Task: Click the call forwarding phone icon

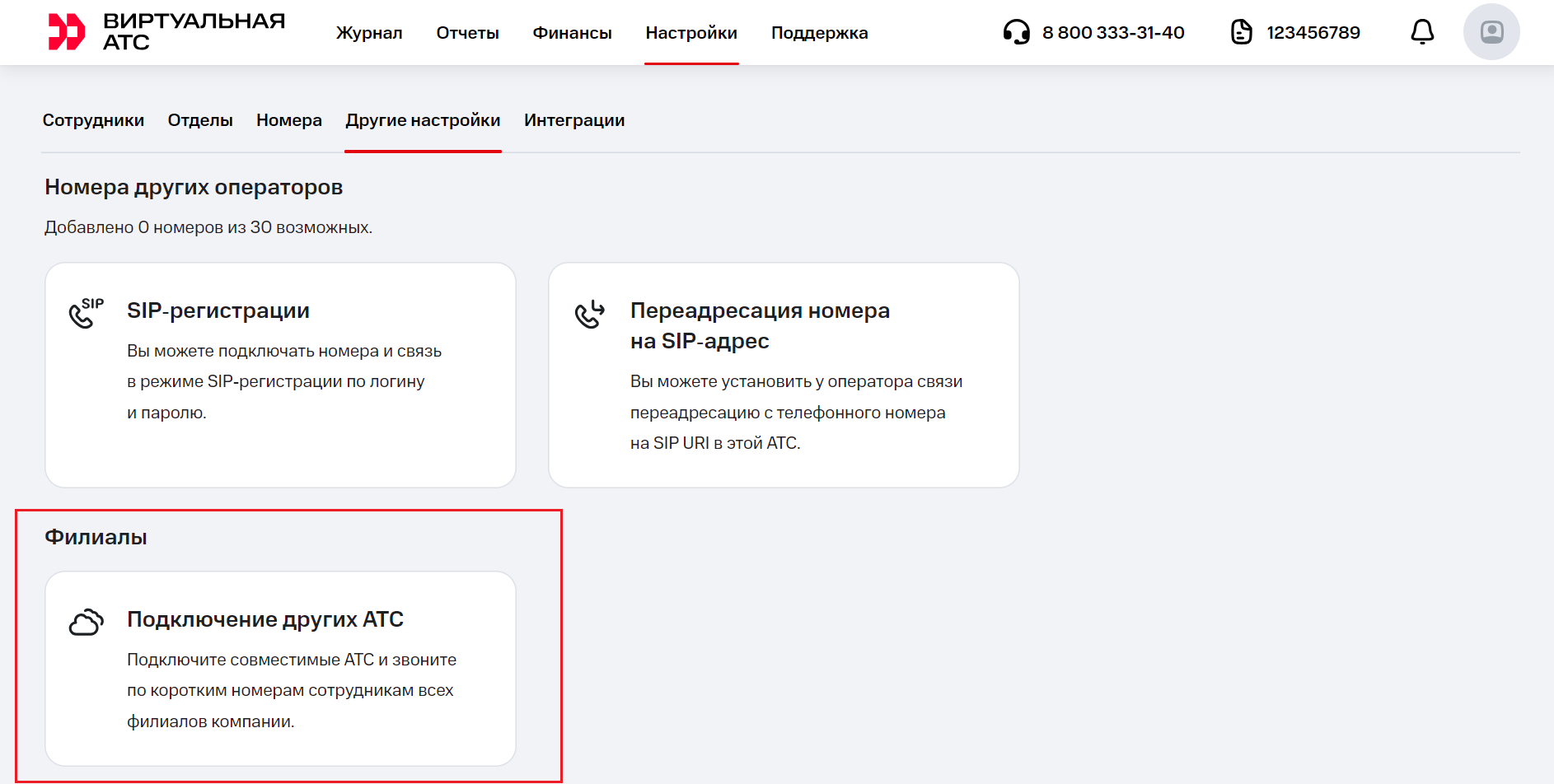Action: point(590,314)
